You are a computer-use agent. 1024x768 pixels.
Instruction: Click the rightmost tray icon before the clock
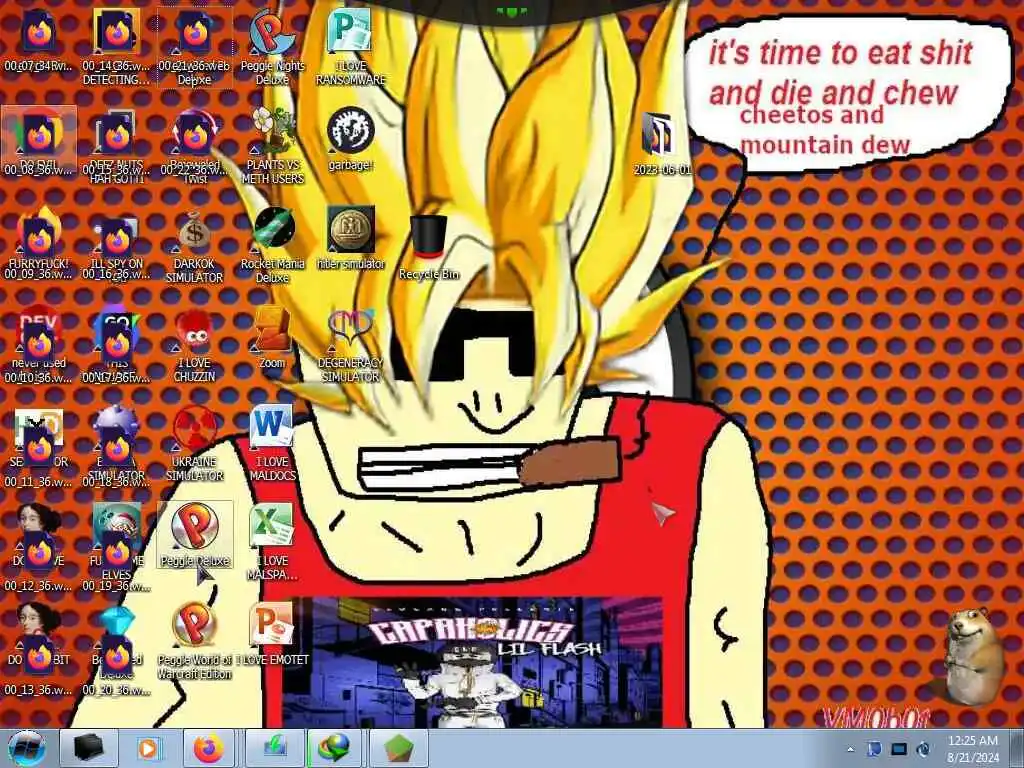(x=923, y=749)
